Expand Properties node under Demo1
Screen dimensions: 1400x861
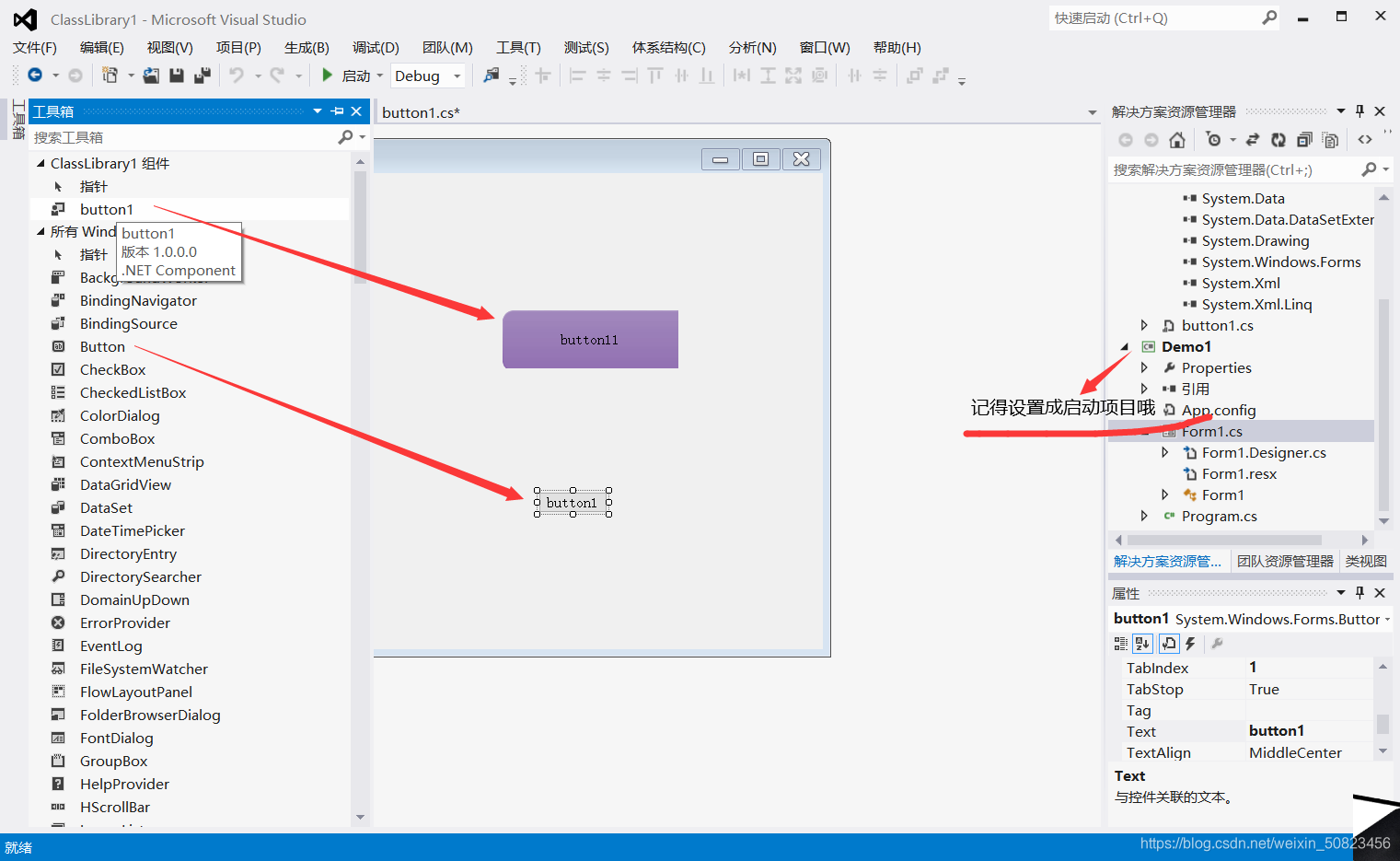click(x=1144, y=367)
